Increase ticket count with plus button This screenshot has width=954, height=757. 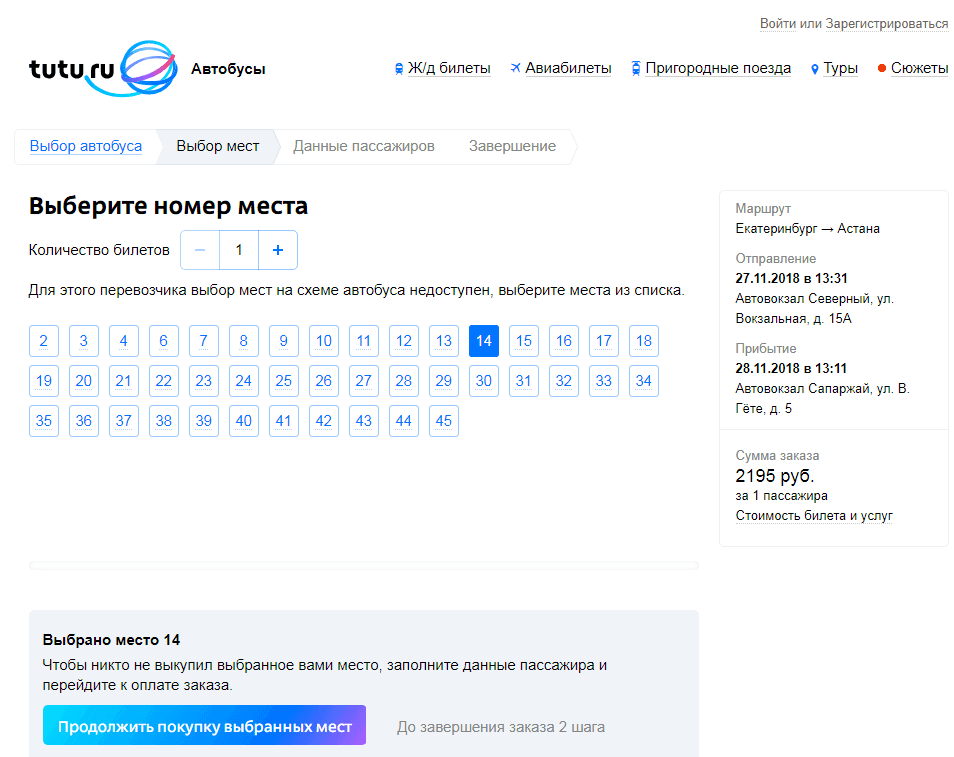click(278, 250)
